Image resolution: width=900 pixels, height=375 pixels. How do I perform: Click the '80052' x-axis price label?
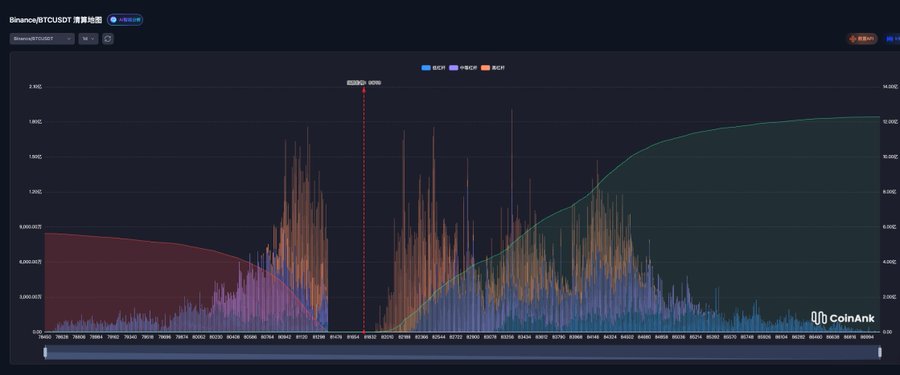point(199,338)
